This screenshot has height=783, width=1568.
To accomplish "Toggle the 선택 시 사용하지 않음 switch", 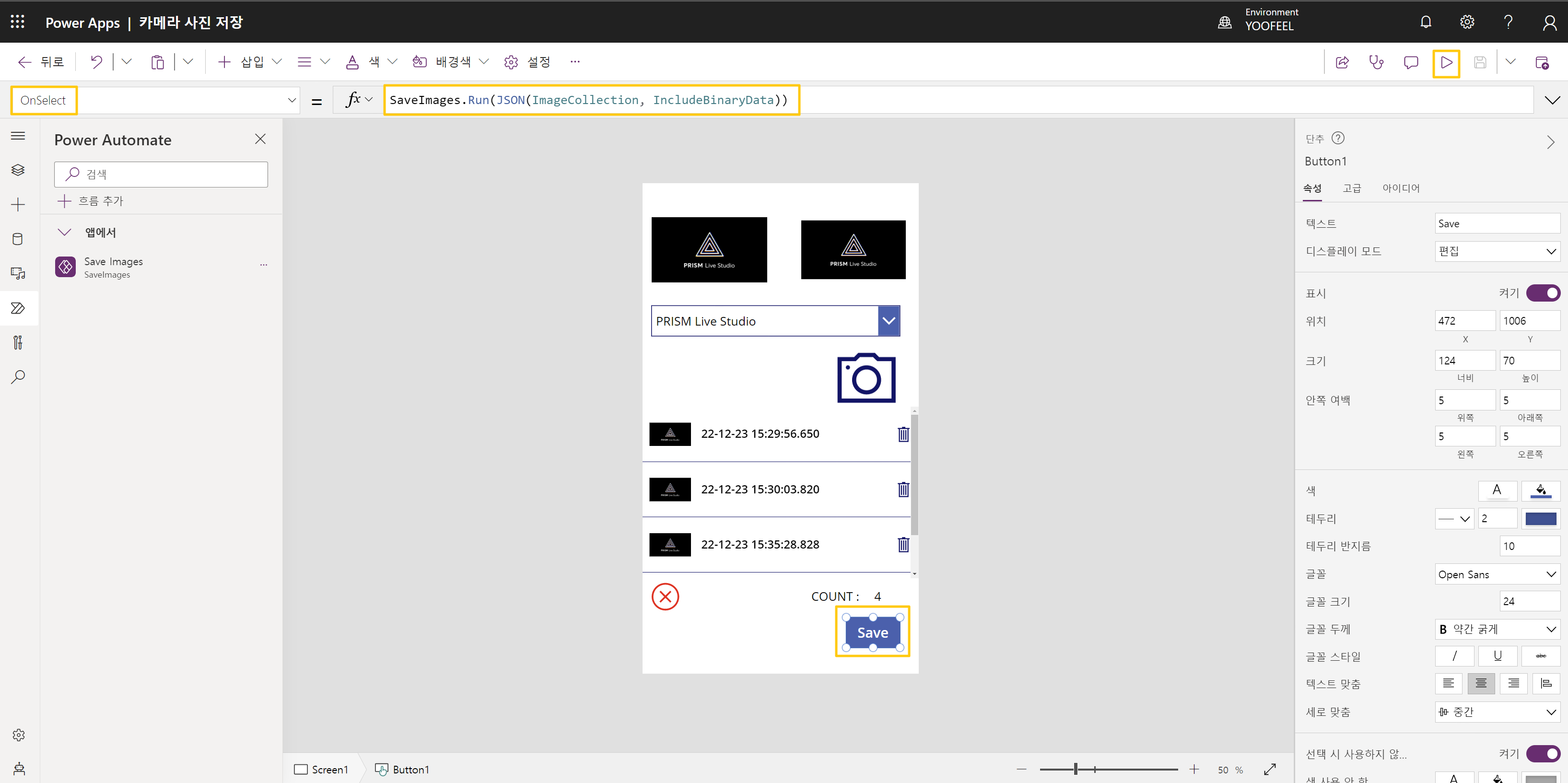I will pos(1543,754).
